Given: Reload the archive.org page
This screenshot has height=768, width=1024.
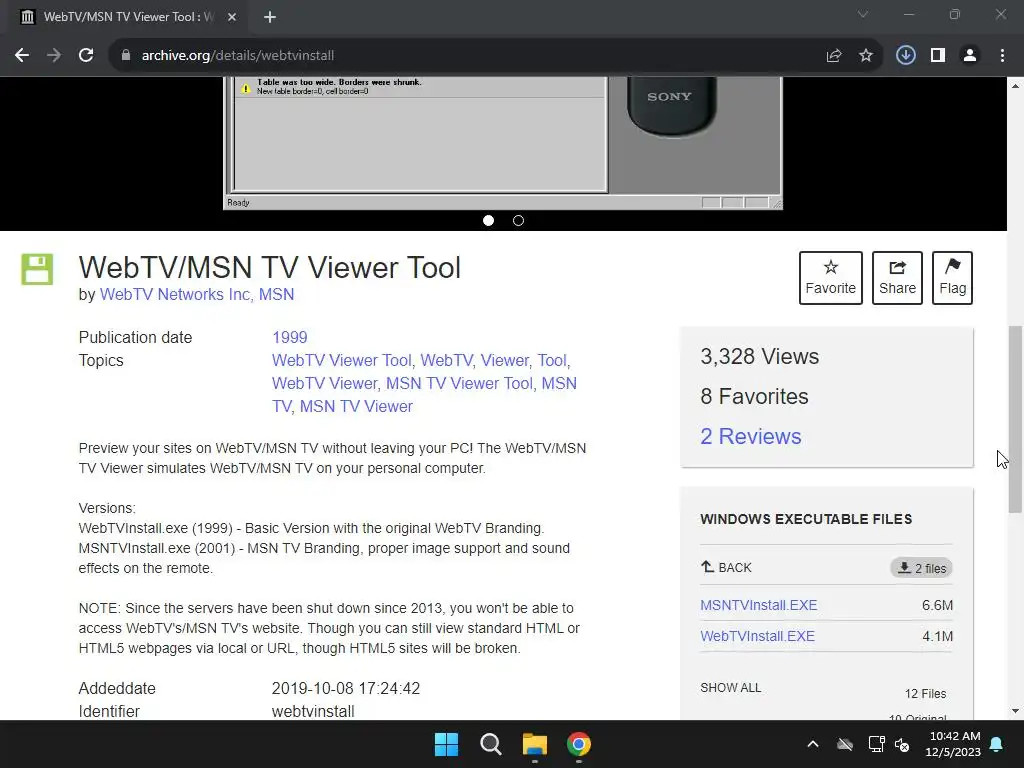Looking at the screenshot, I should [x=86, y=56].
